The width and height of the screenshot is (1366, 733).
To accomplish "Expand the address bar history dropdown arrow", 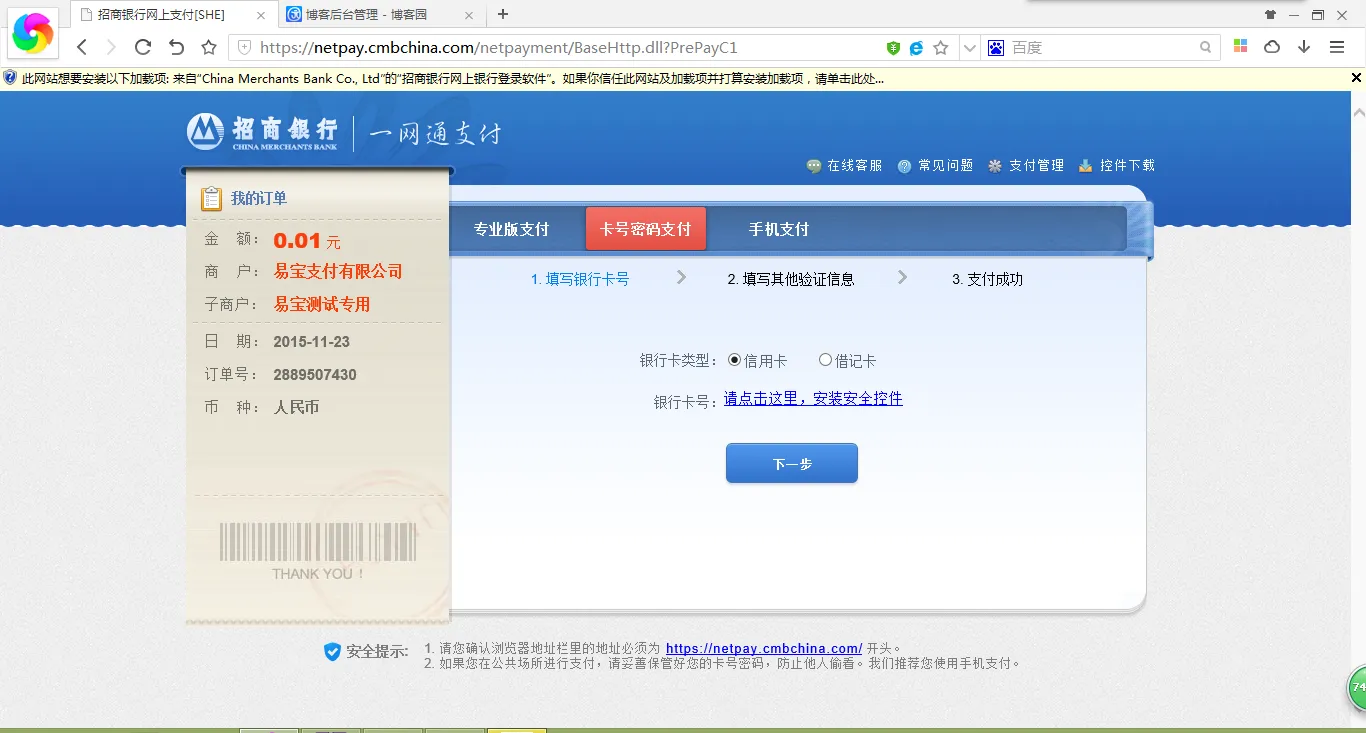I will (969, 48).
